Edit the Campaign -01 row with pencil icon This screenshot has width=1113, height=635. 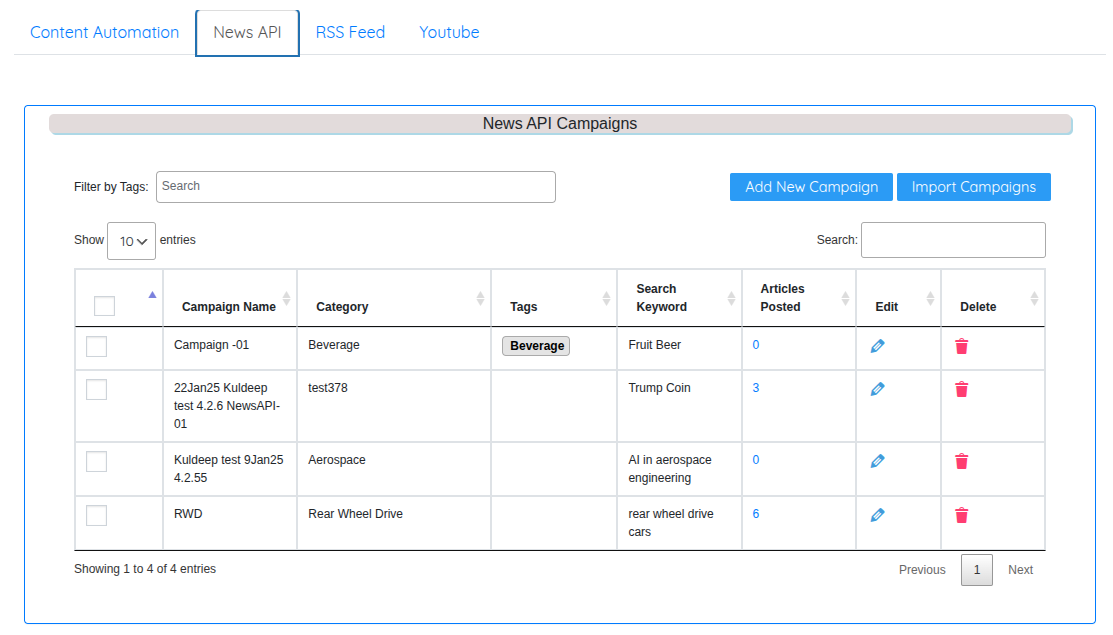878,346
